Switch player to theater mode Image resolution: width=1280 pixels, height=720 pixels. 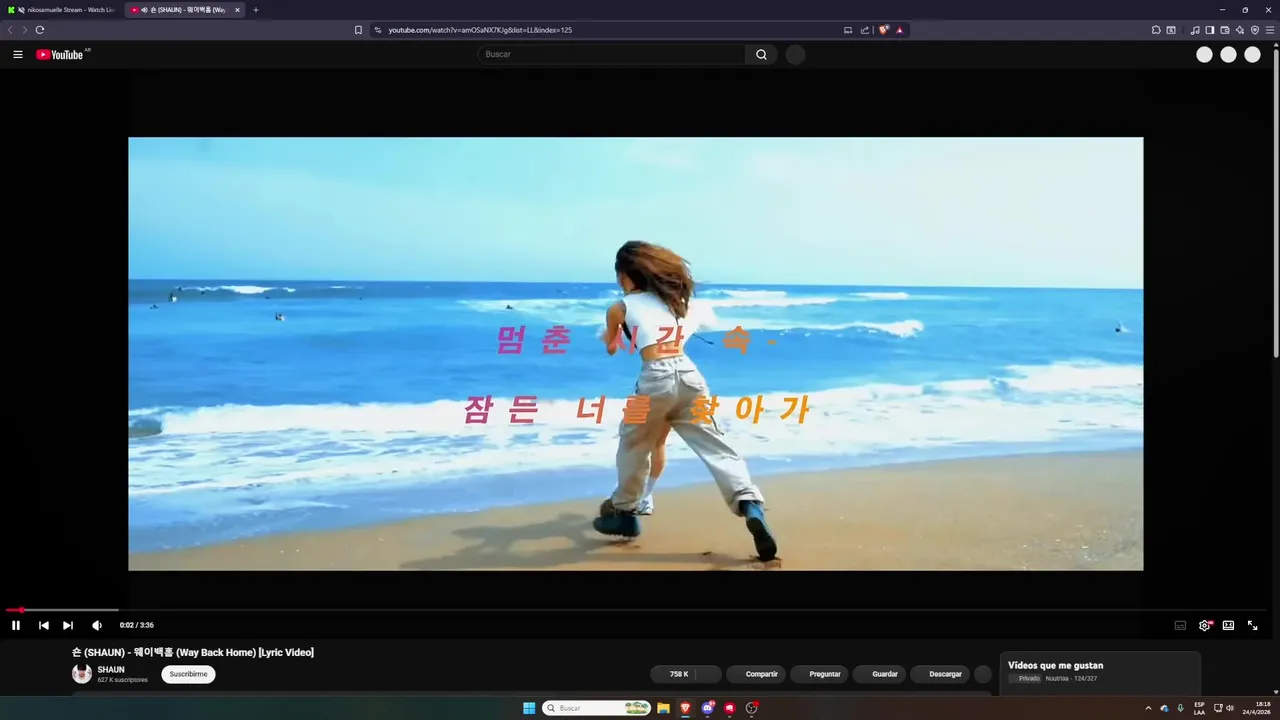tap(1228, 625)
